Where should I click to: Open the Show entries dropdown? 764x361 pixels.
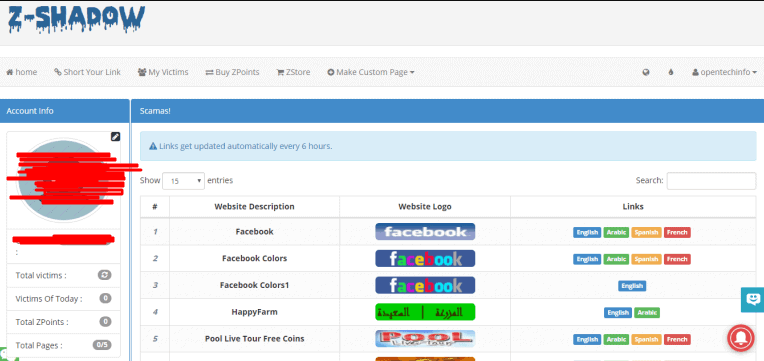point(183,181)
